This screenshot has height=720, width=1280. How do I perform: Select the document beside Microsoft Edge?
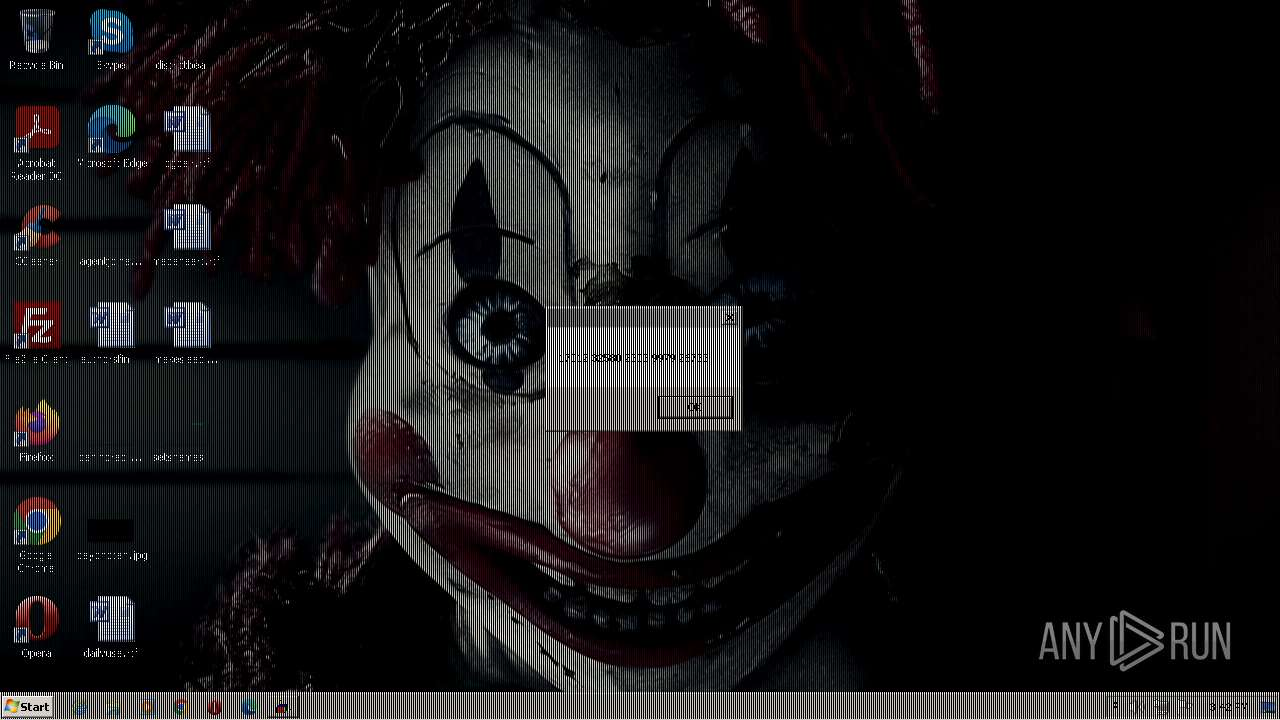[187, 138]
